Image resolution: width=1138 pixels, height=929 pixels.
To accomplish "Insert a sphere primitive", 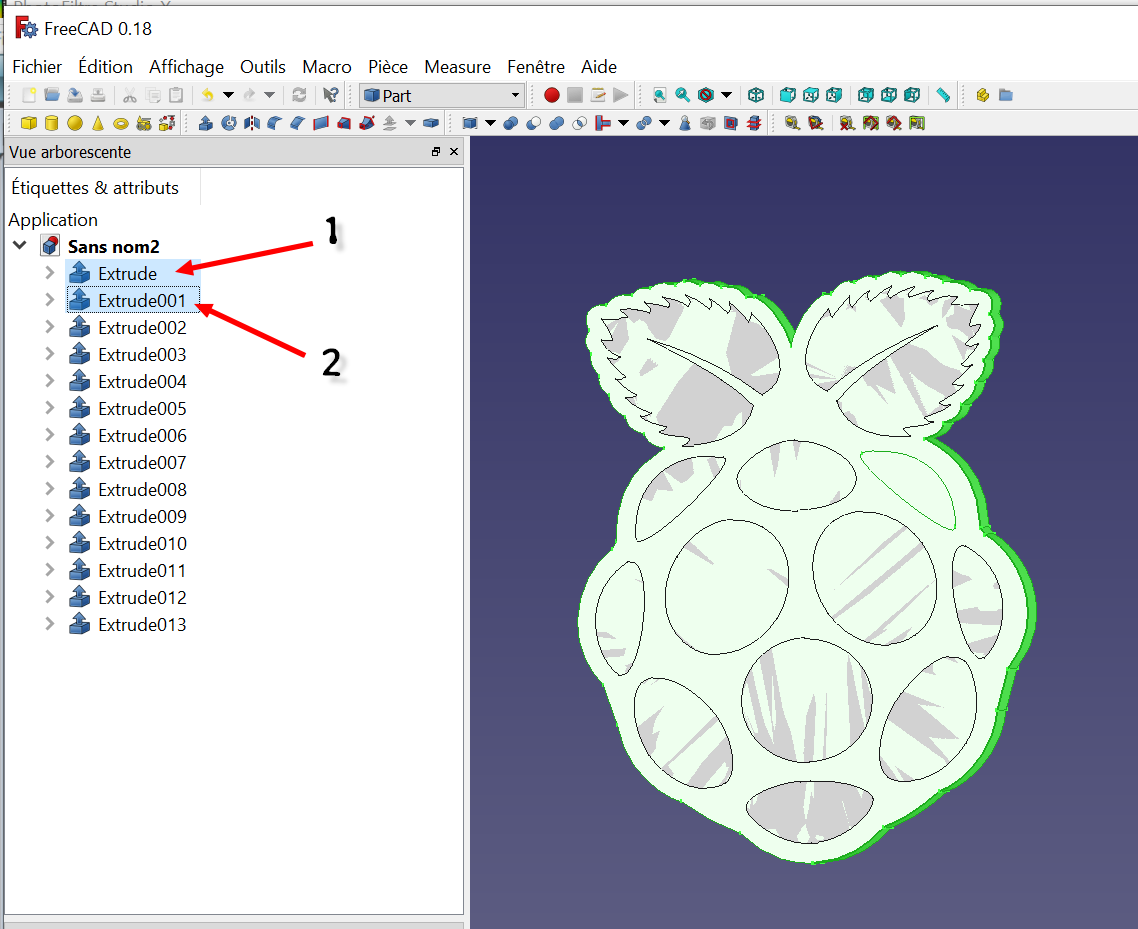I will pos(75,123).
